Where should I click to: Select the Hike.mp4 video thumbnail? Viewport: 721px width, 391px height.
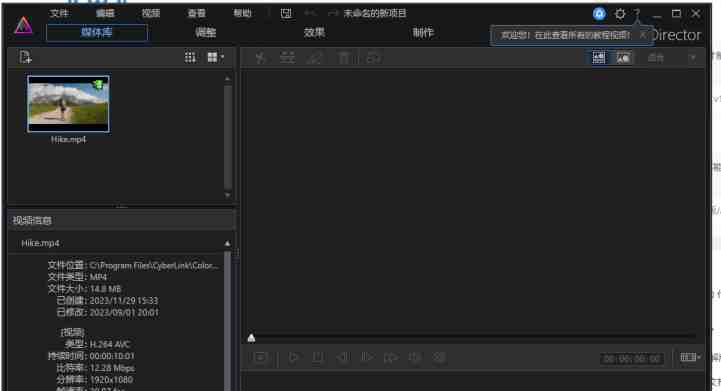tap(69, 104)
